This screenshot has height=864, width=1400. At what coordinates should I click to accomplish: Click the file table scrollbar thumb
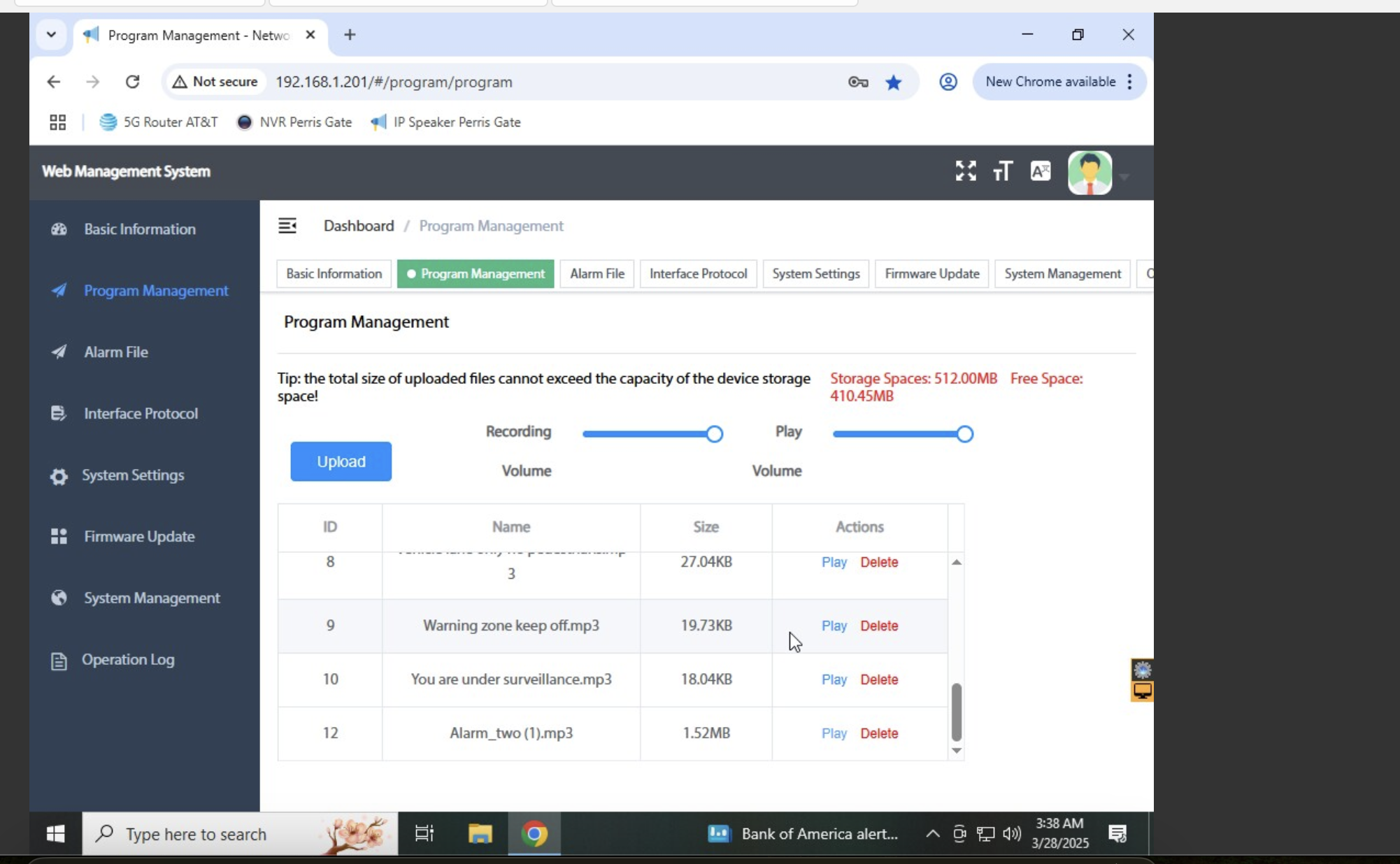click(956, 712)
